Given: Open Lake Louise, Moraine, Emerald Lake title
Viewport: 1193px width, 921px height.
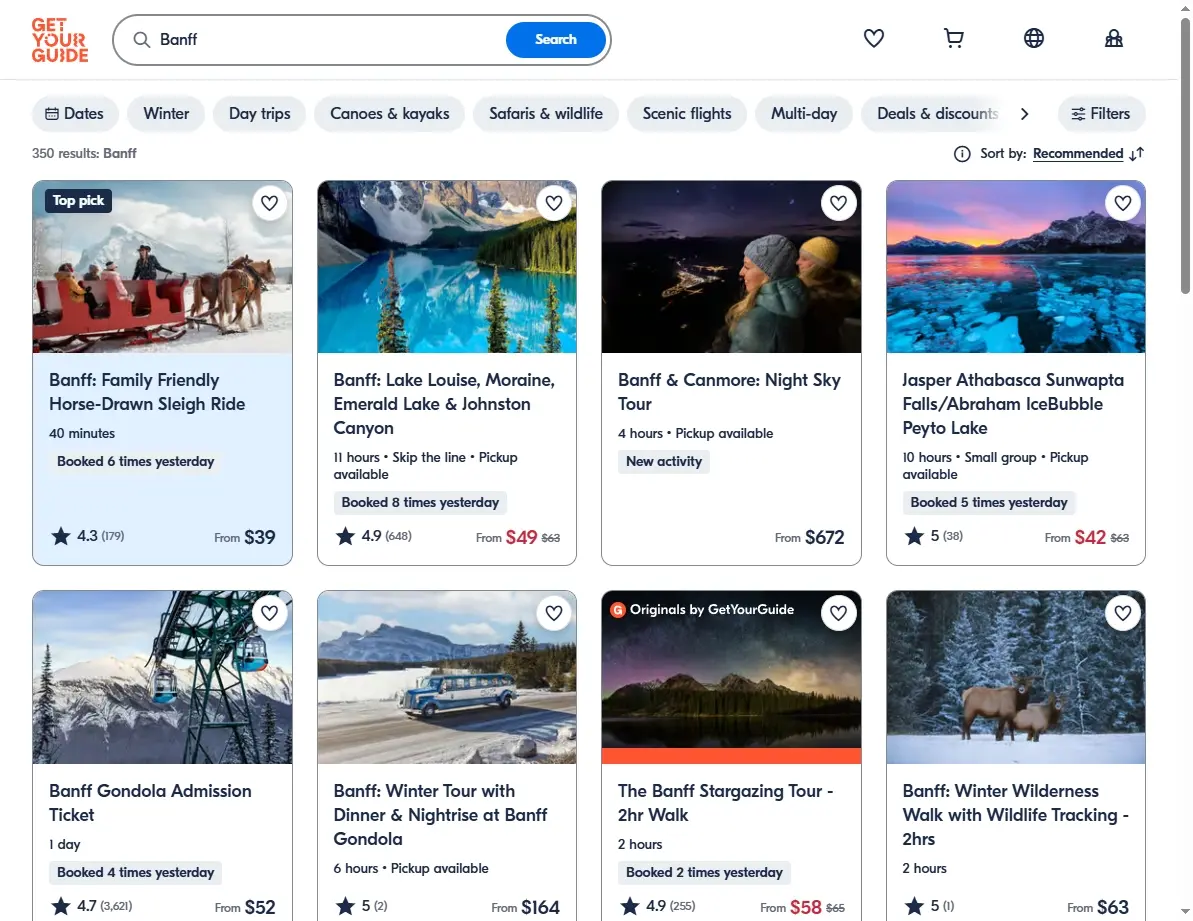Looking at the screenshot, I should coord(444,404).
